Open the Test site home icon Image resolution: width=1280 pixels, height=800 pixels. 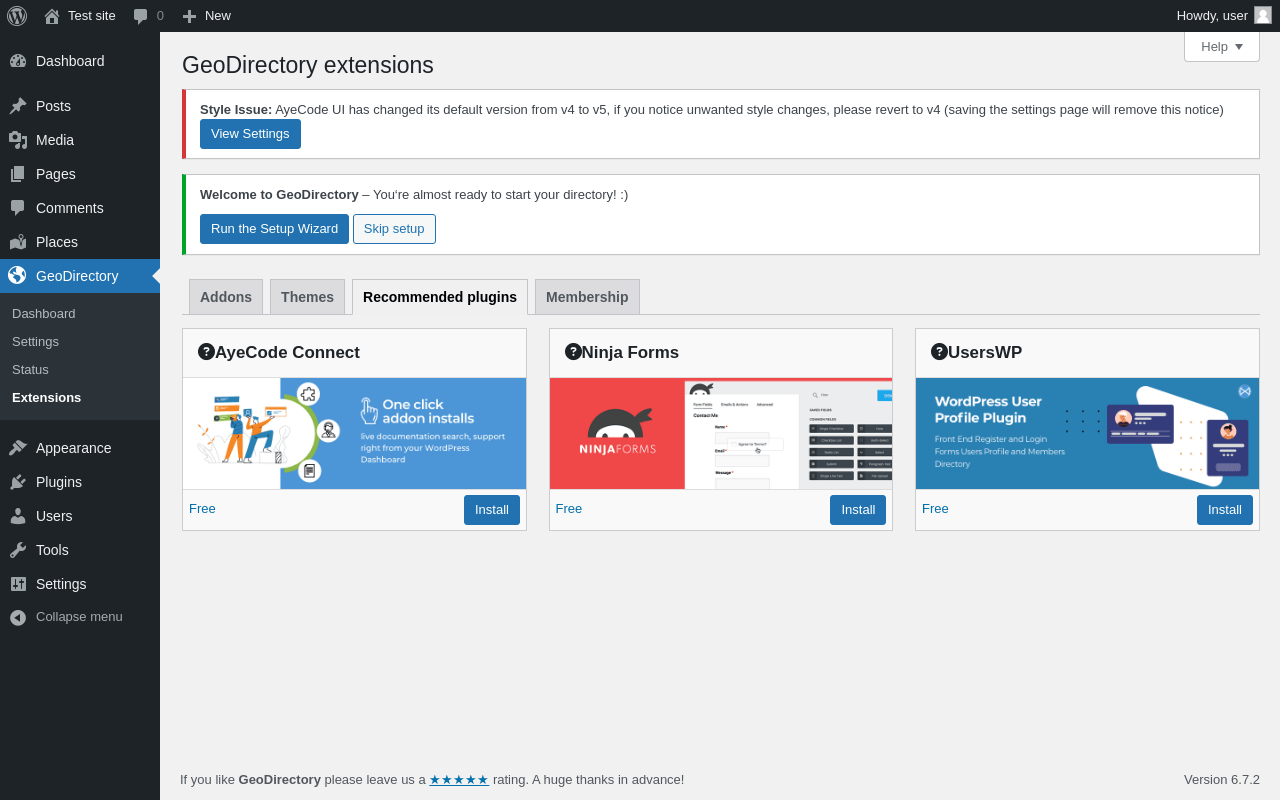point(52,16)
